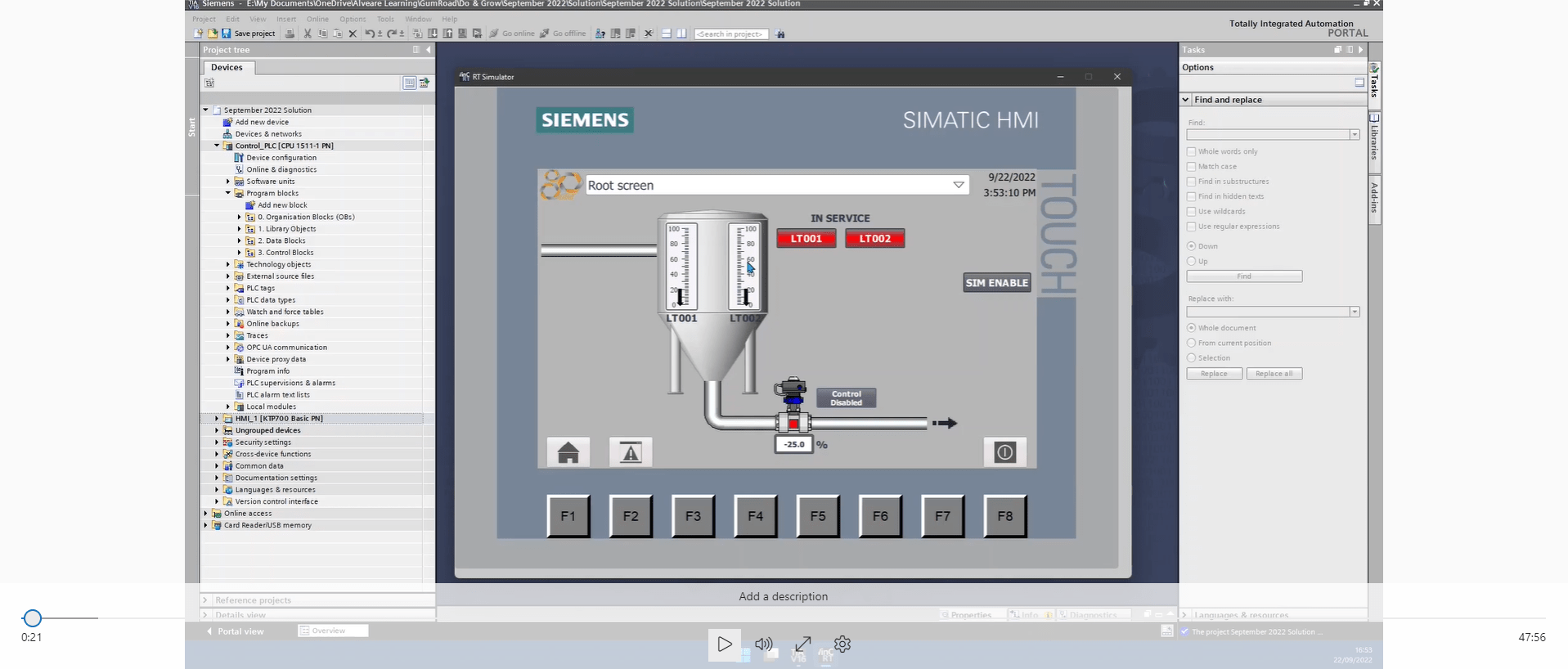Click the Save project toolbar icon
Viewport: 1568px width, 669px height.
(x=227, y=34)
